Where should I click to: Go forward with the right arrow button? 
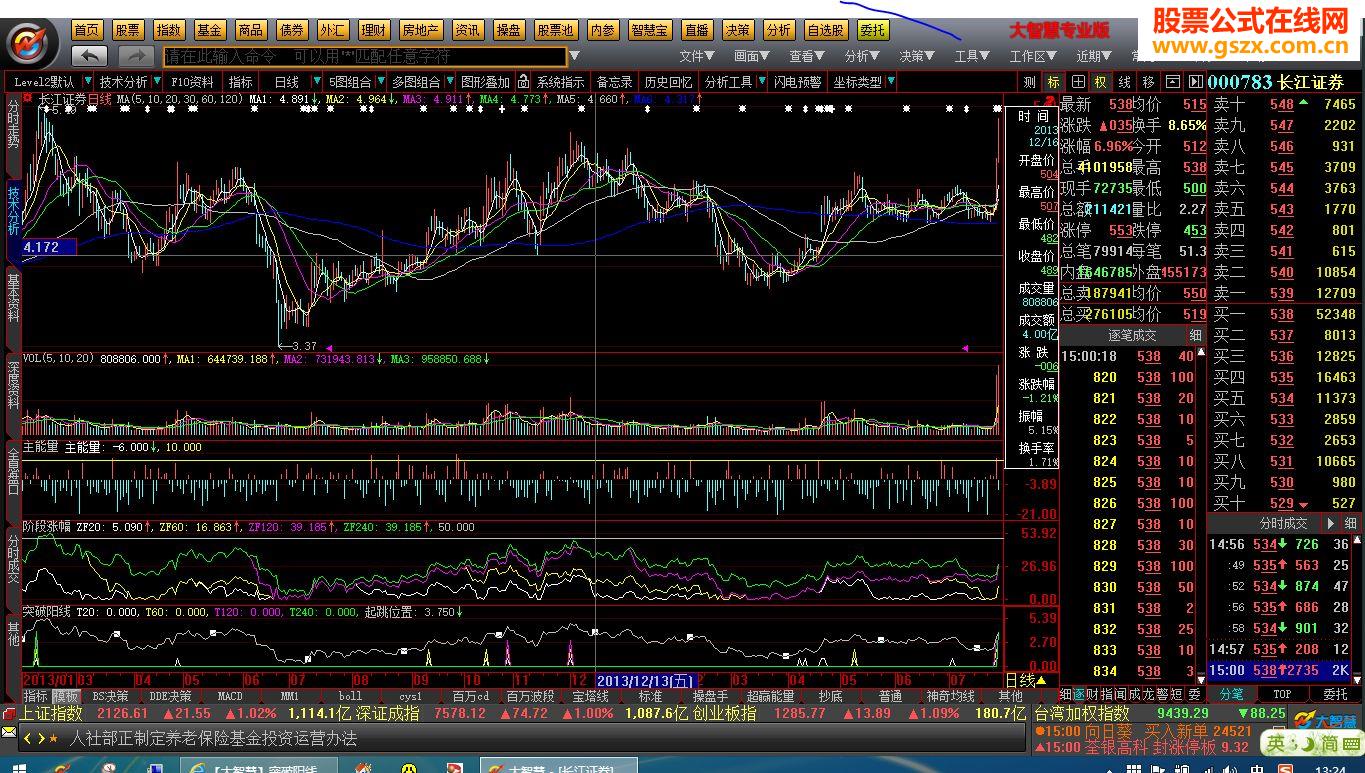point(136,56)
